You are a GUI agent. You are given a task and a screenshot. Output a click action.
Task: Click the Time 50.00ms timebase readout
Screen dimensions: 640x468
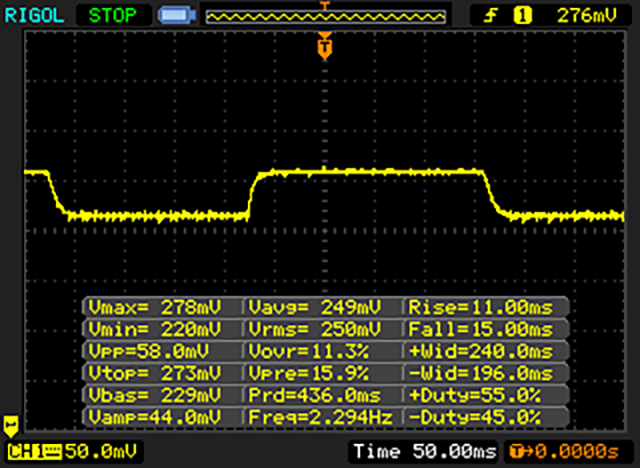point(424,451)
